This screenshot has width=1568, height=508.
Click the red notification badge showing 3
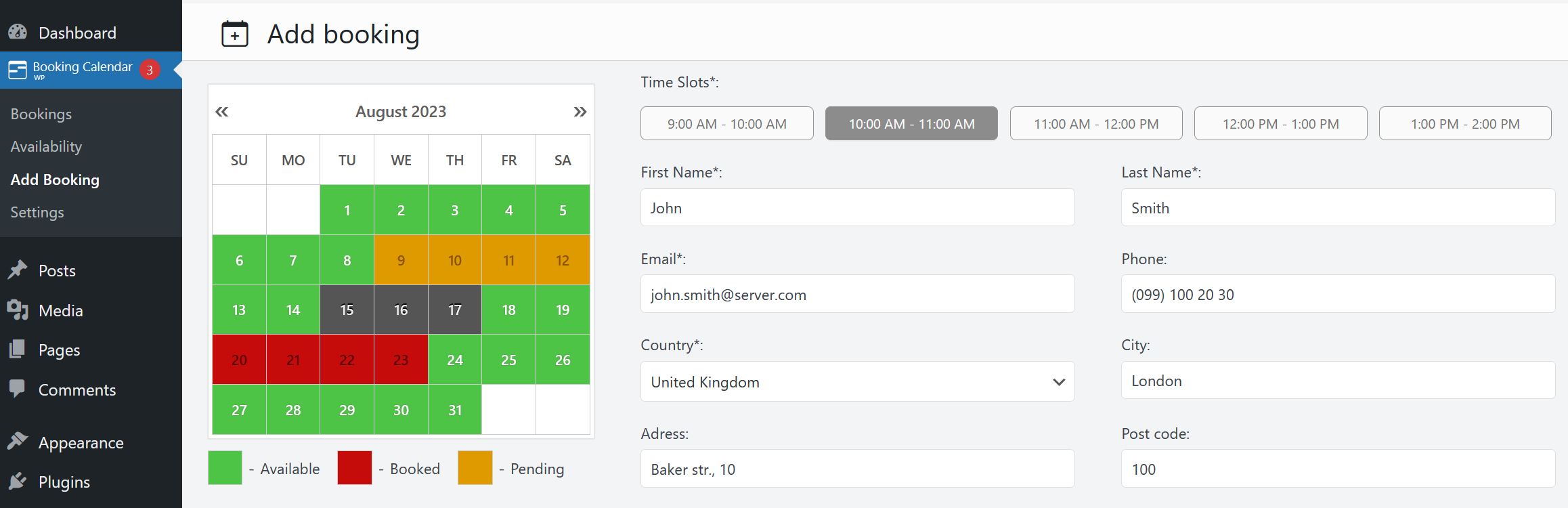150,70
